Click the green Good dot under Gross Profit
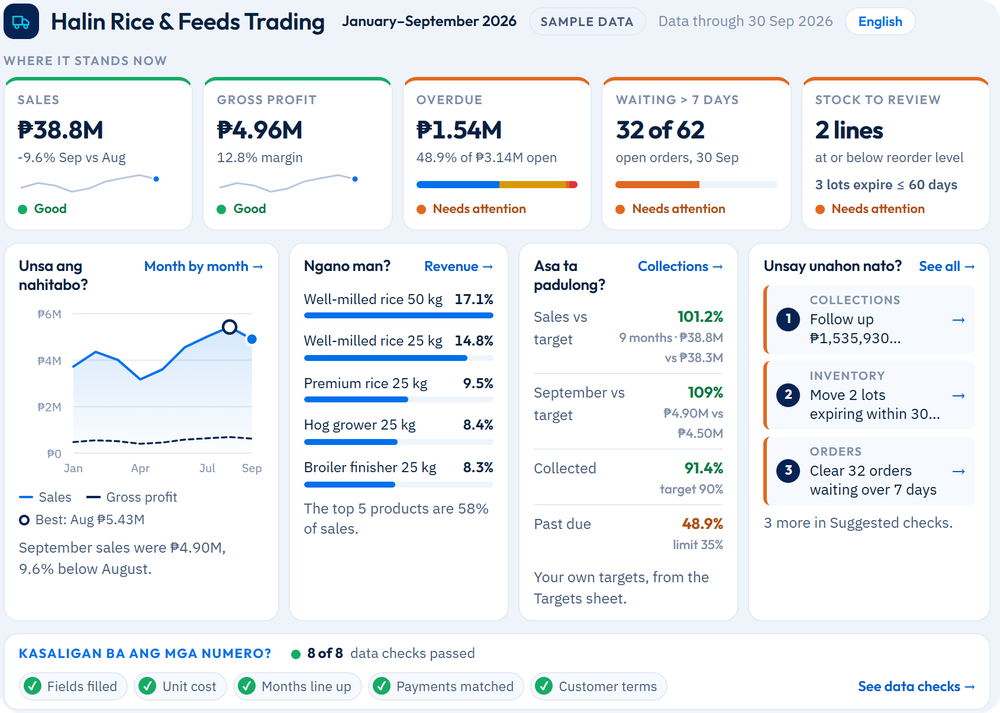Image resolution: width=1000 pixels, height=713 pixels. pos(221,209)
